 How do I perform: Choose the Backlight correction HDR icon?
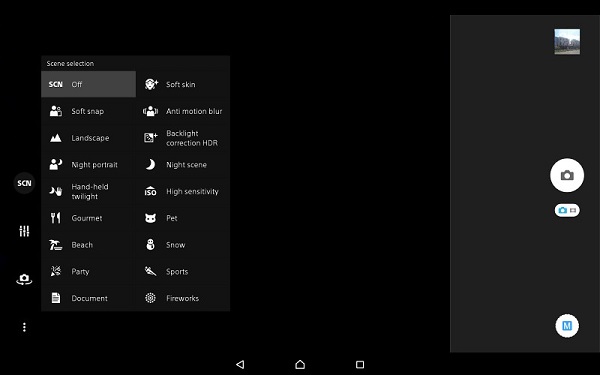[x=151, y=138]
